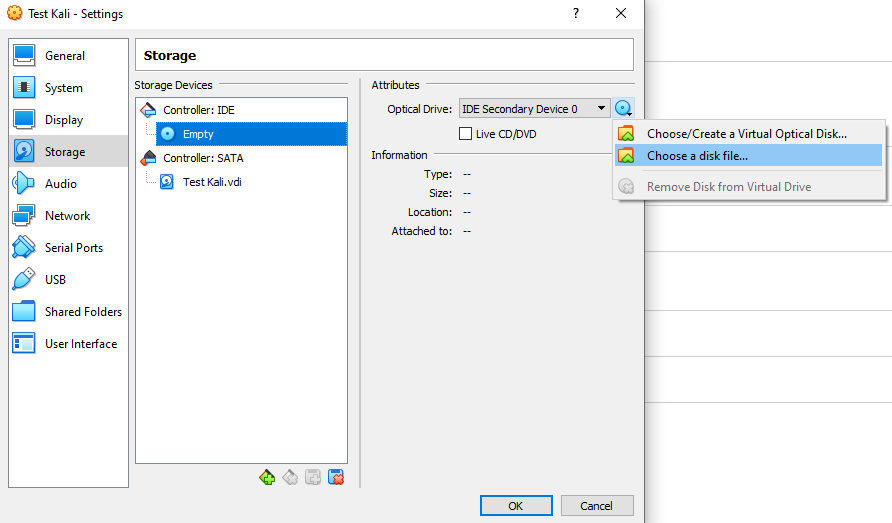This screenshot has height=523, width=892.
Task: Open the USB settings category
Action: click(55, 280)
